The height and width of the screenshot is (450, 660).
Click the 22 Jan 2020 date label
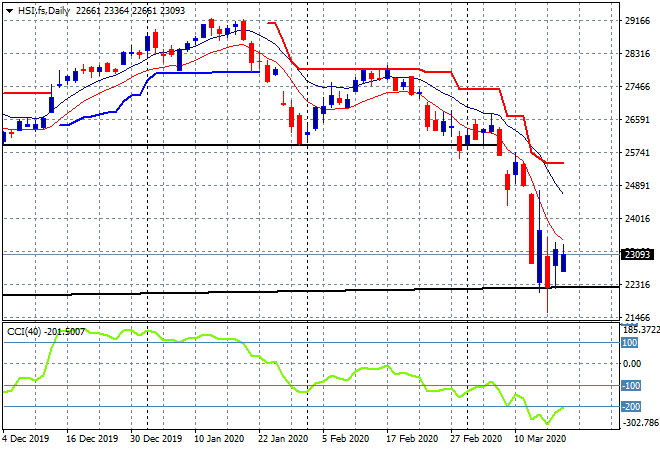point(283,439)
